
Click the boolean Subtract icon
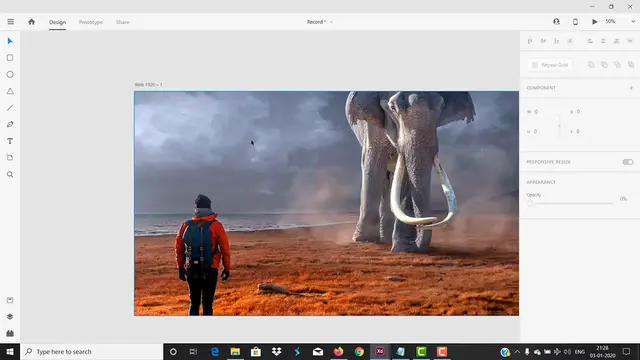pos(604,64)
